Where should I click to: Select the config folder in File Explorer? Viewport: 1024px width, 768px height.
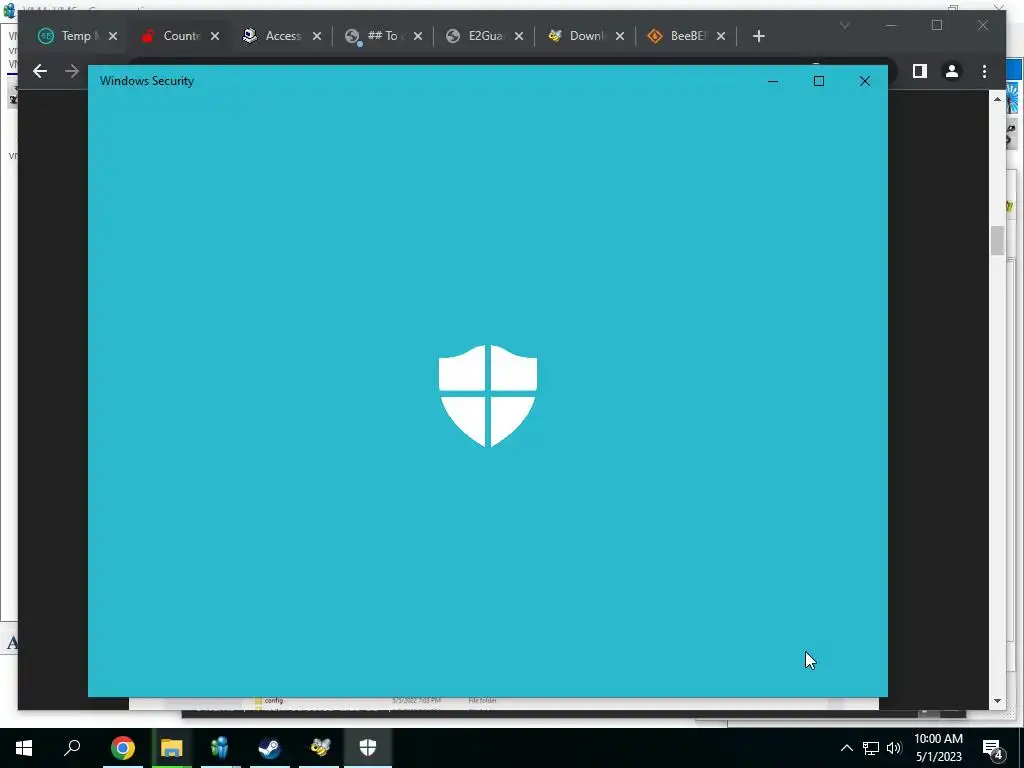pyautogui.click(x=274, y=701)
